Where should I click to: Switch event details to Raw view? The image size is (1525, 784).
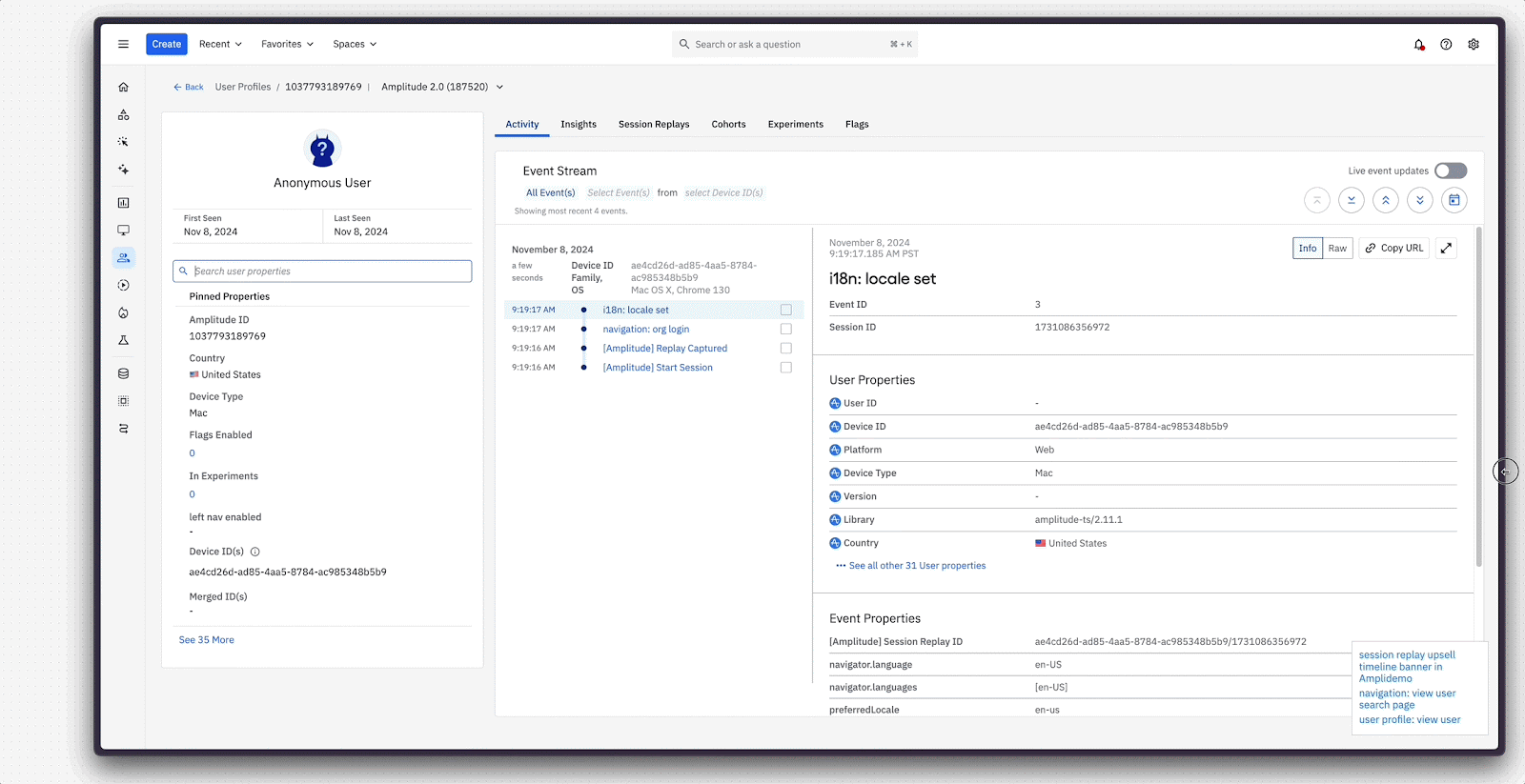click(x=1338, y=248)
